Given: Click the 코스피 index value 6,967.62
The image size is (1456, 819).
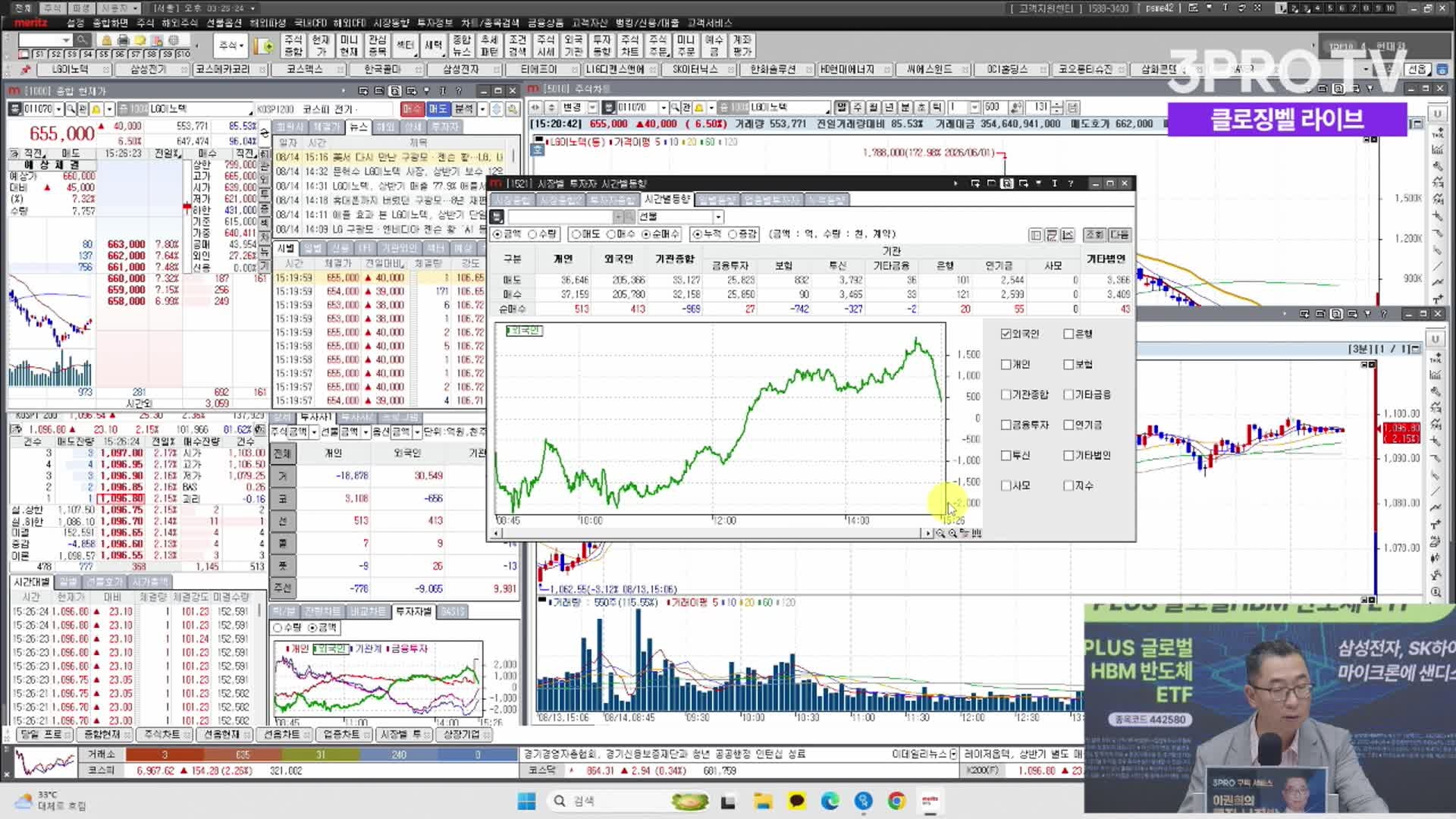Looking at the screenshot, I should [155, 770].
